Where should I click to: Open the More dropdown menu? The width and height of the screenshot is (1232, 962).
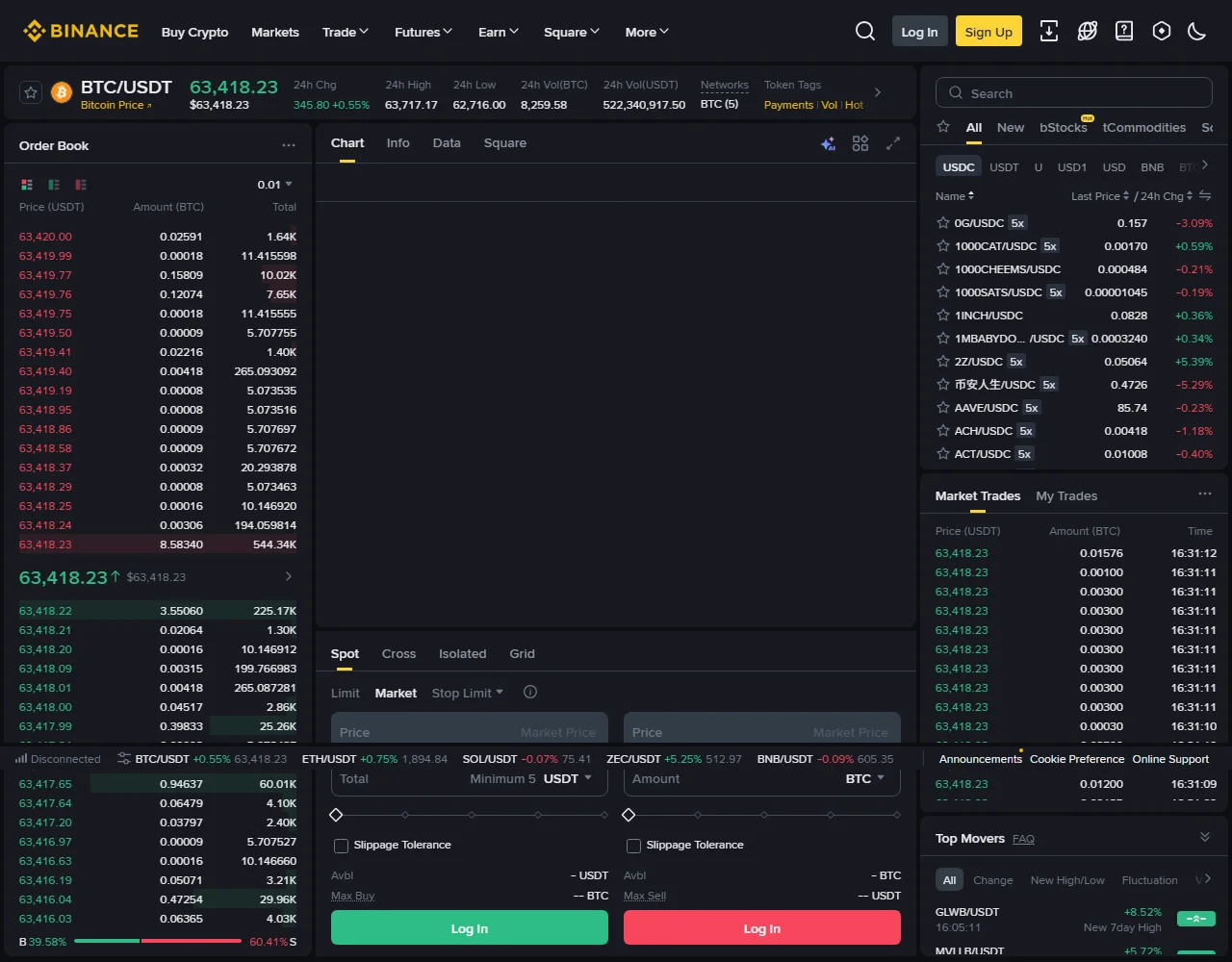pos(647,32)
